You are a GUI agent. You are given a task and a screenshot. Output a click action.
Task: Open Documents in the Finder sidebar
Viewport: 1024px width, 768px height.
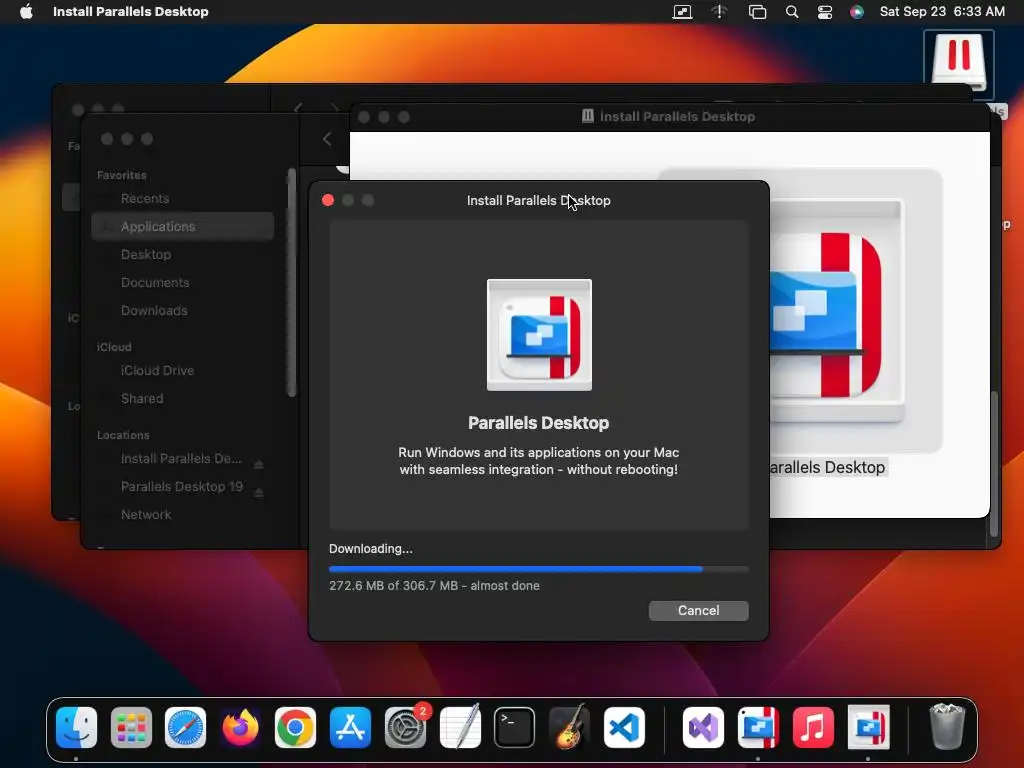155,283
